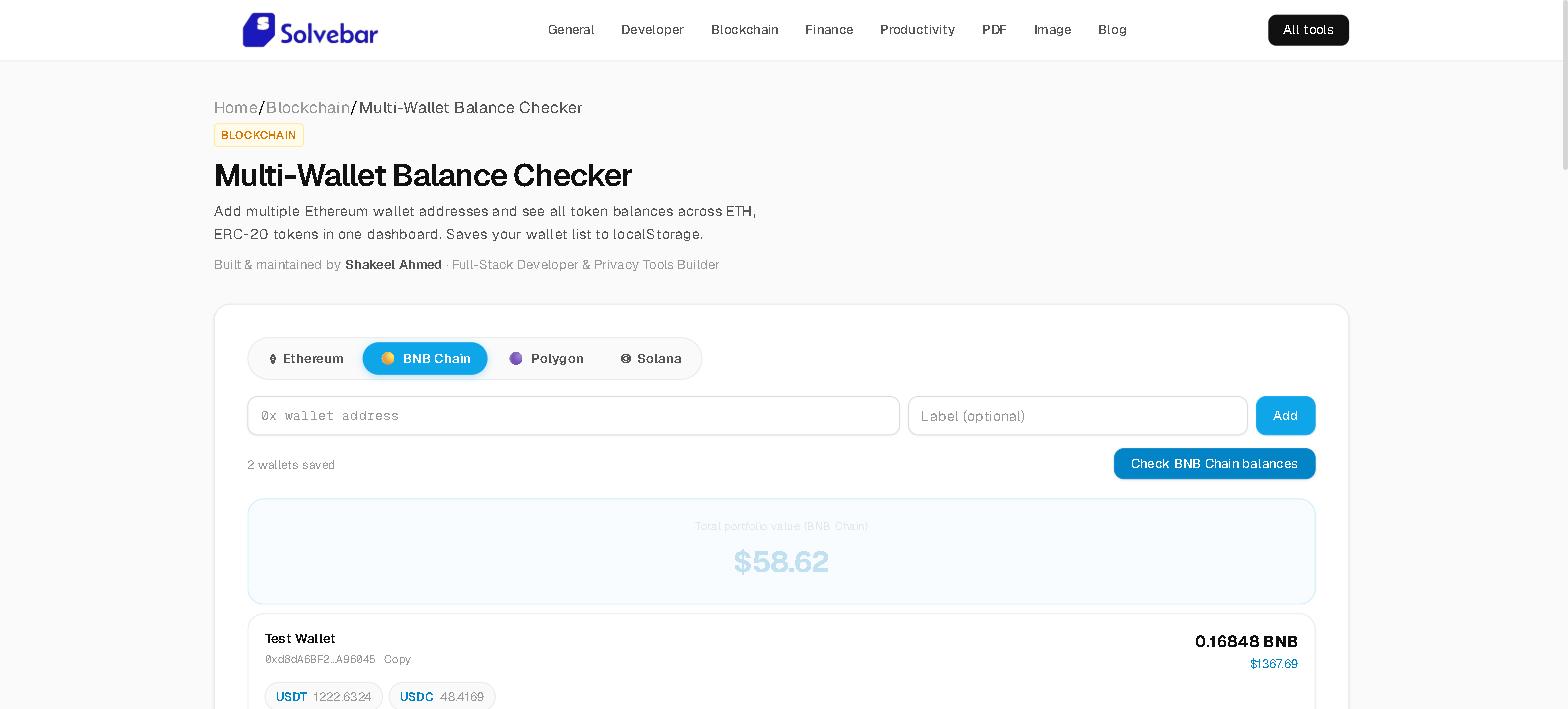Screen dimensions: 1568x709
Task: Click the $1367.69 wallet value
Action: (1273, 664)
